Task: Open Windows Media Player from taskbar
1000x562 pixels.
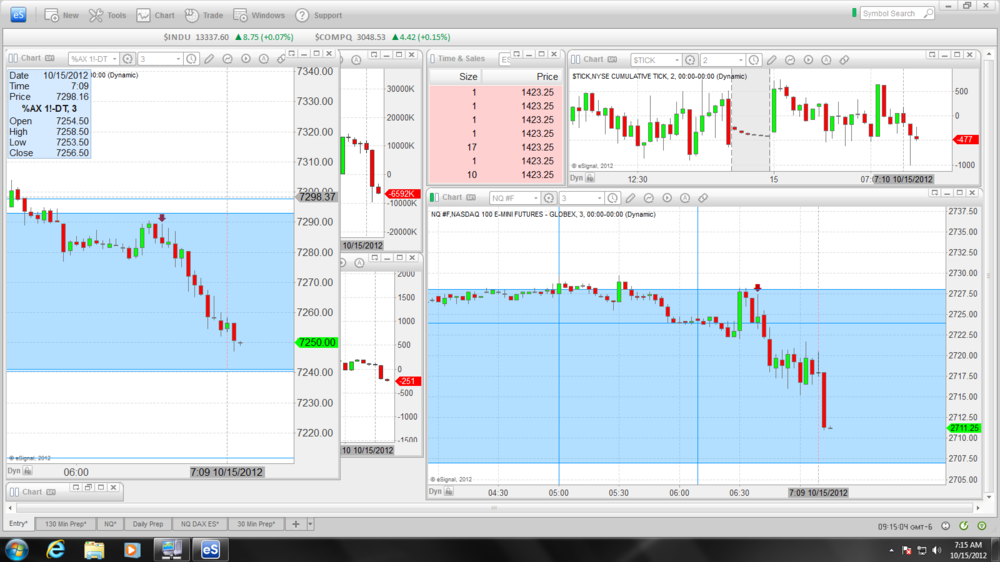Action: pos(132,549)
